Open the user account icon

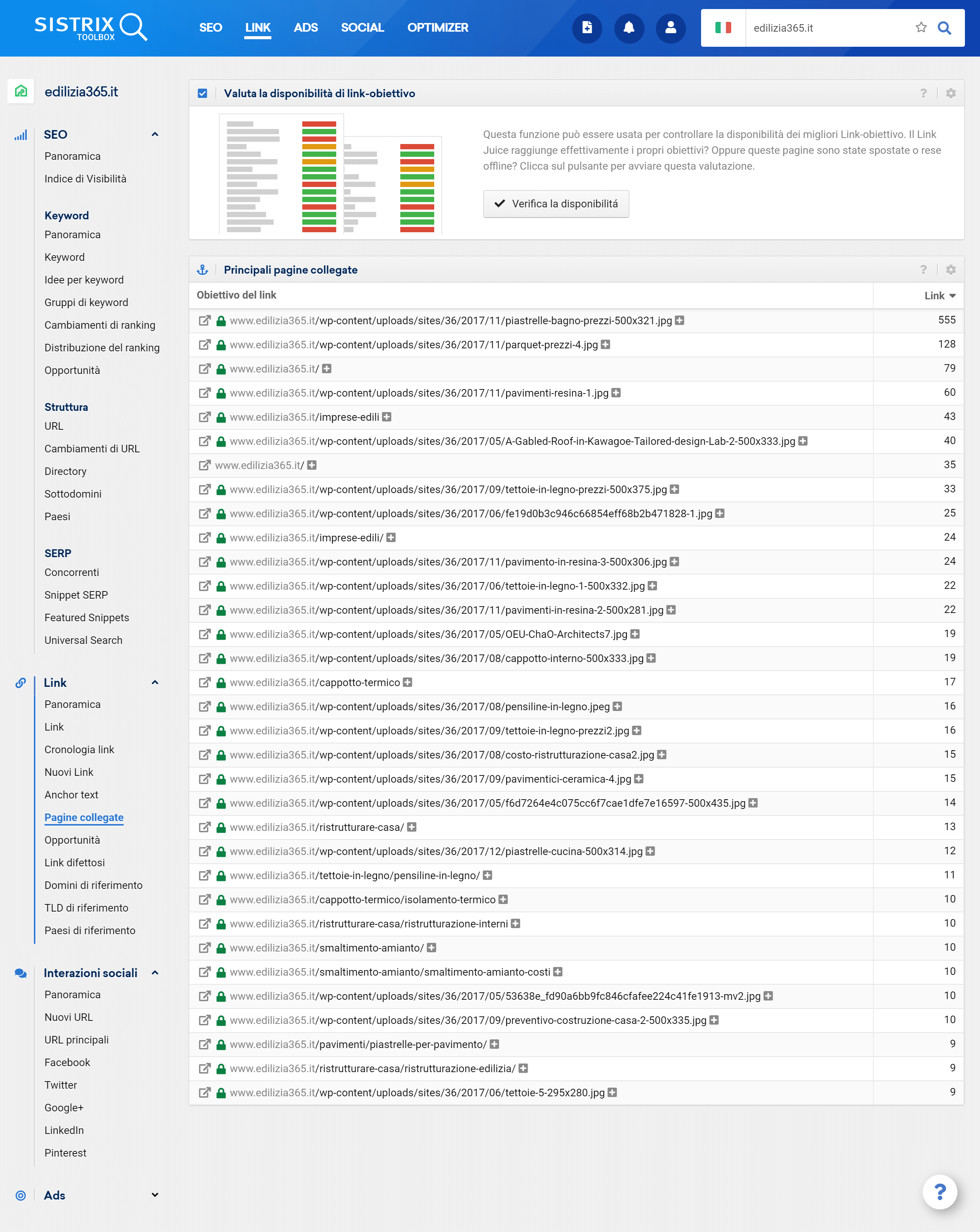coord(670,28)
